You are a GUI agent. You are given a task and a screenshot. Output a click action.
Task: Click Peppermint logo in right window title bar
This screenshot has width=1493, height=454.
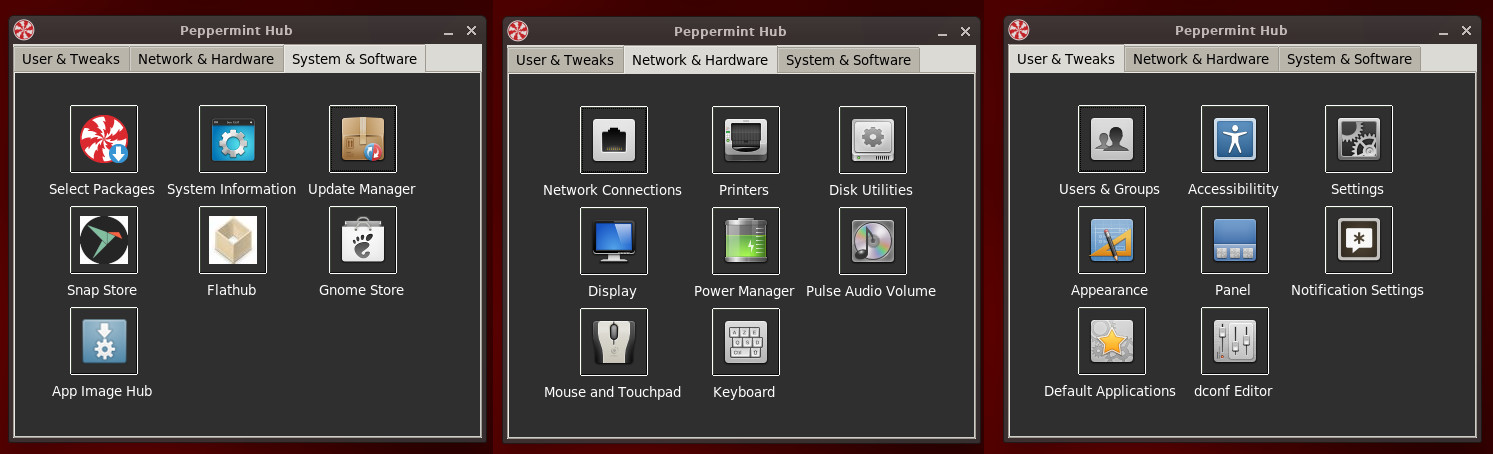click(x=1019, y=30)
